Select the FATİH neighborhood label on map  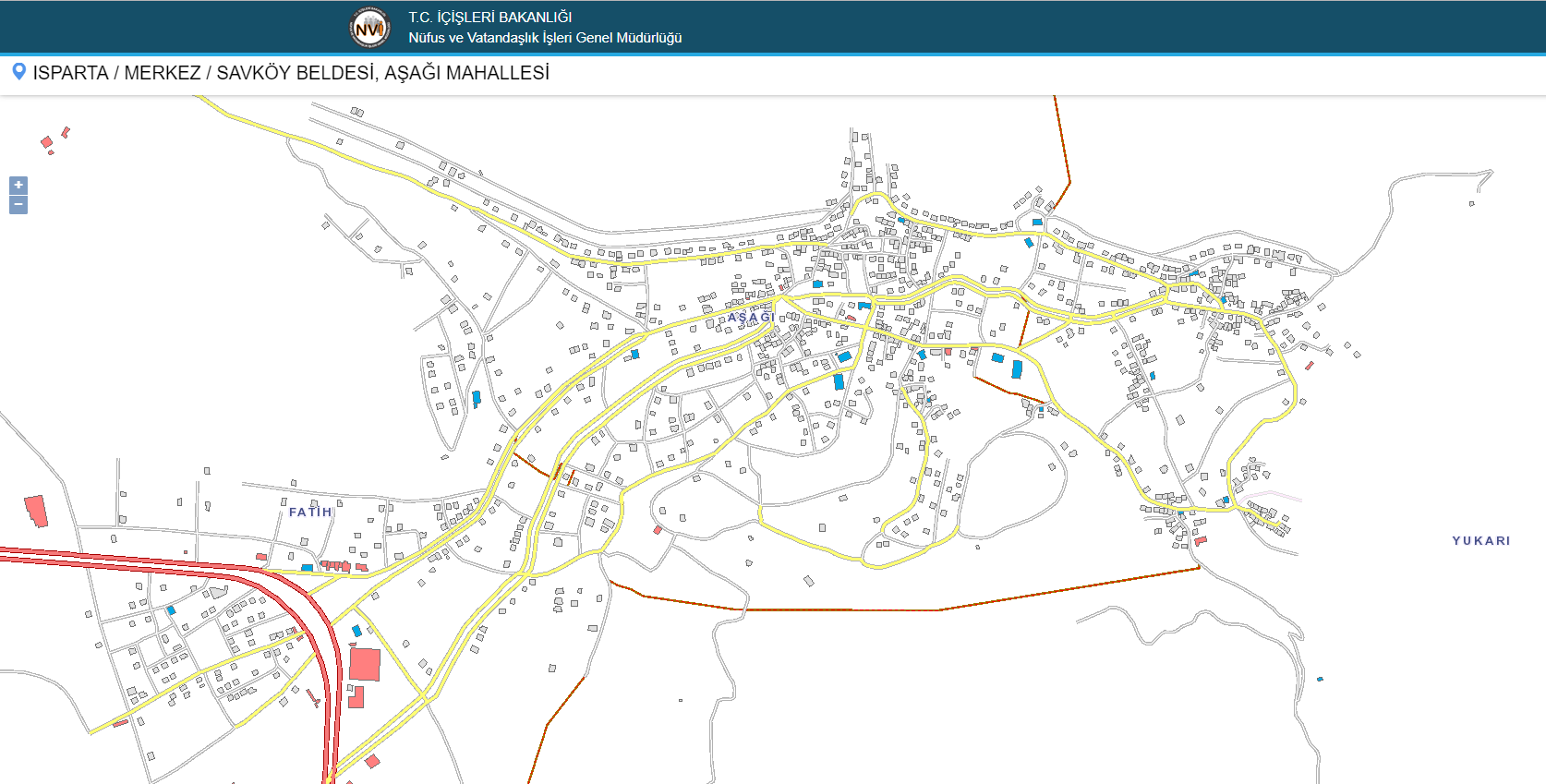tap(310, 512)
